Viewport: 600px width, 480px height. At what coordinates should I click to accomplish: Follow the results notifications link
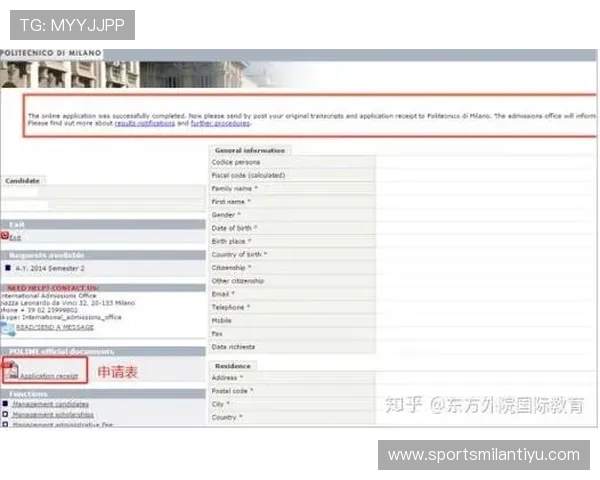(x=145, y=123)
